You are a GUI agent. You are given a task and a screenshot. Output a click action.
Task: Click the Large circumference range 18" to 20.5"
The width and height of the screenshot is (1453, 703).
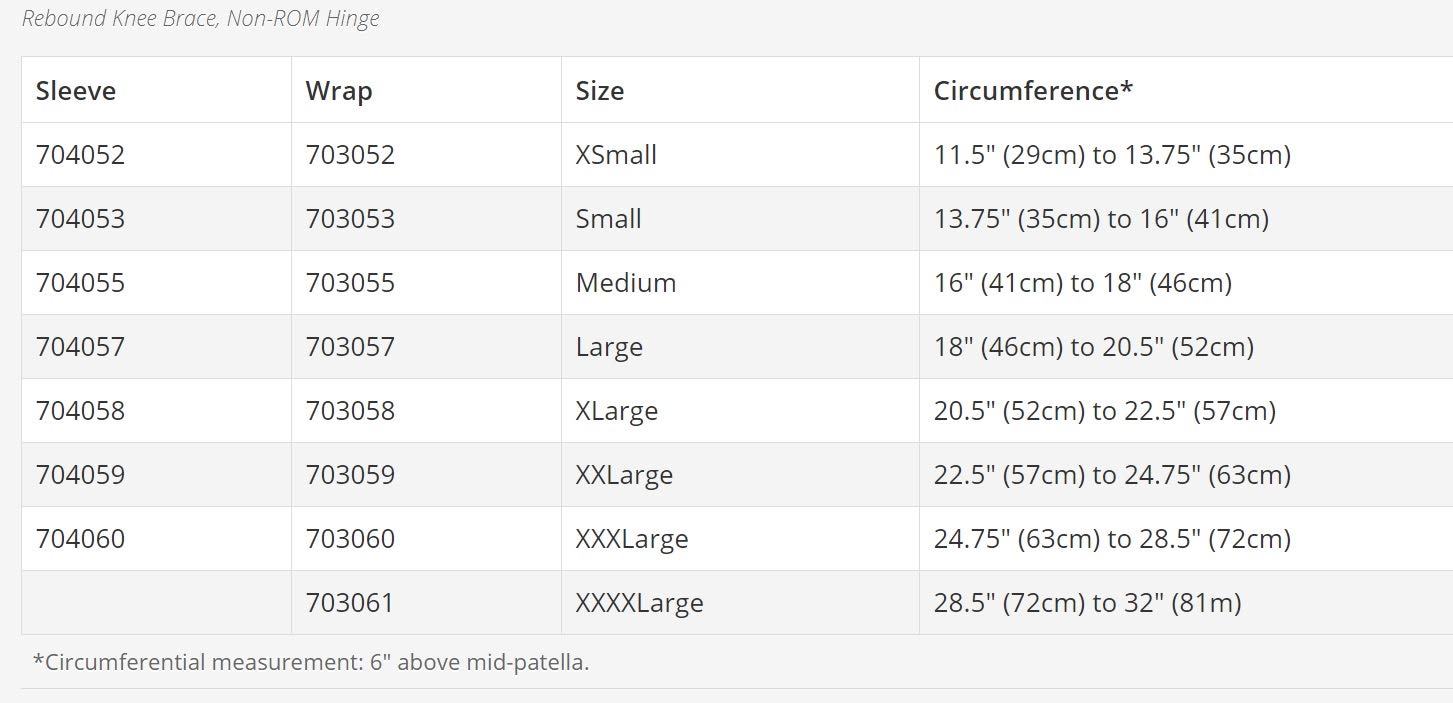1094,347
